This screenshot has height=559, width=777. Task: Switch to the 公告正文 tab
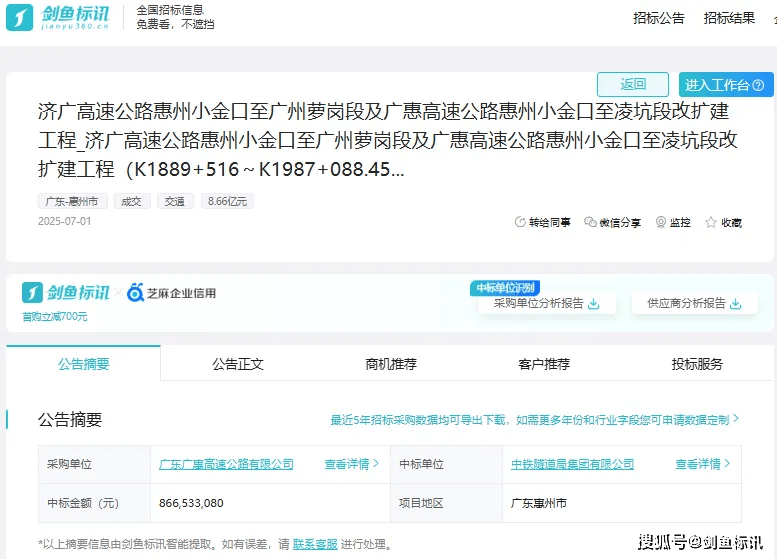click(238, 364)
